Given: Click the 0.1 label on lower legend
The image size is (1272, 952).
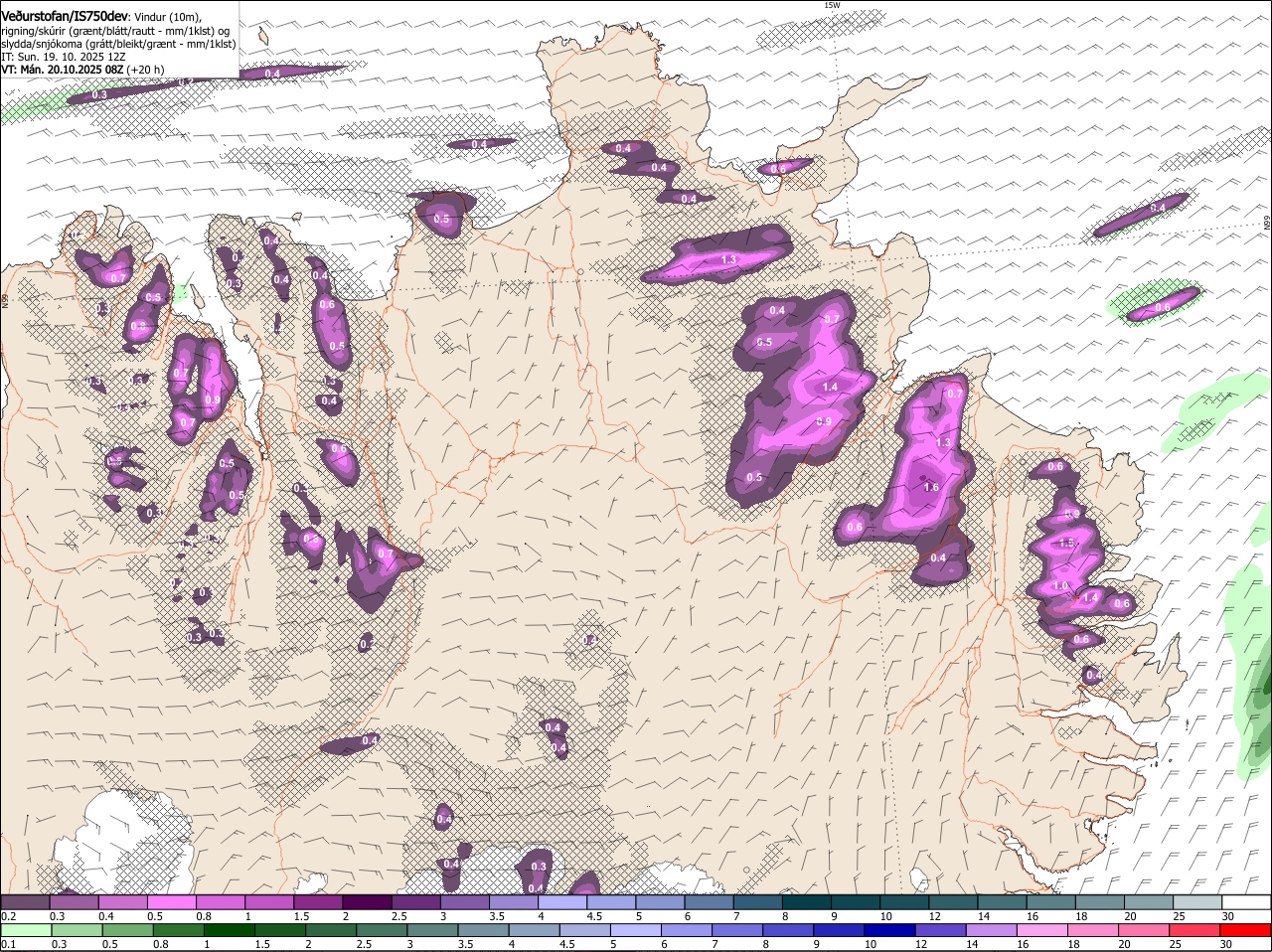Looking at the screenshot, I should click(x=8, y=944).
